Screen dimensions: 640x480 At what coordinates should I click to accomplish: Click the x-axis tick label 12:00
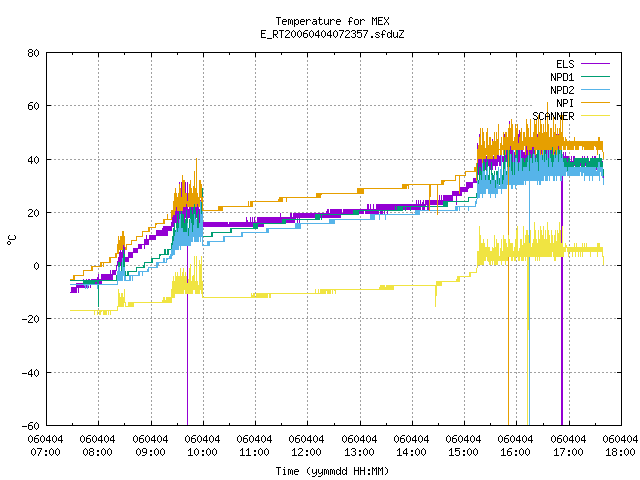(x=307, y=452)
